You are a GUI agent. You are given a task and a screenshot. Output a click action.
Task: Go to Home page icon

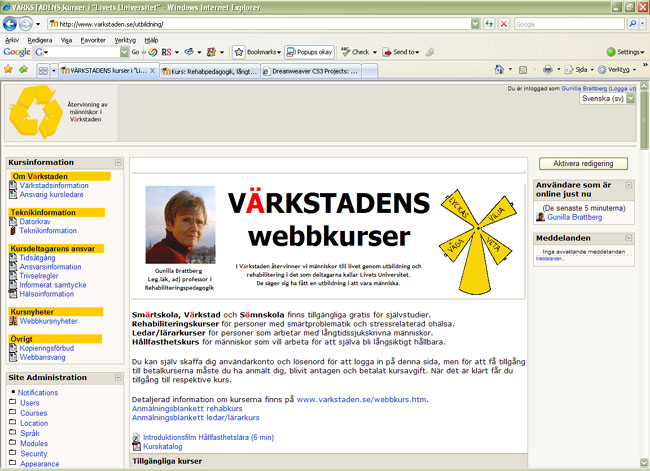[x=500, y=69]
